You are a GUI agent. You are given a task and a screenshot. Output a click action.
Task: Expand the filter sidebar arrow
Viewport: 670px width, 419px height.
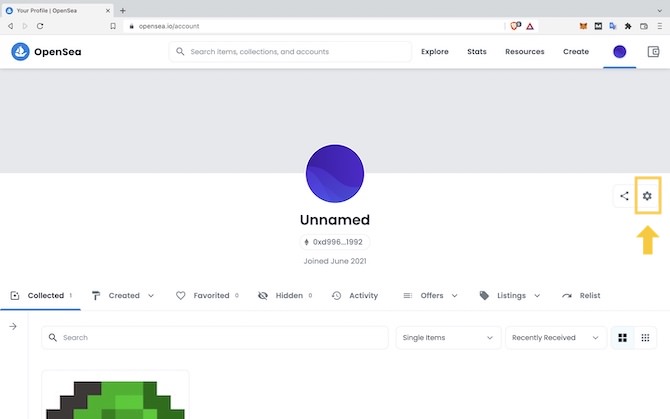14,326
